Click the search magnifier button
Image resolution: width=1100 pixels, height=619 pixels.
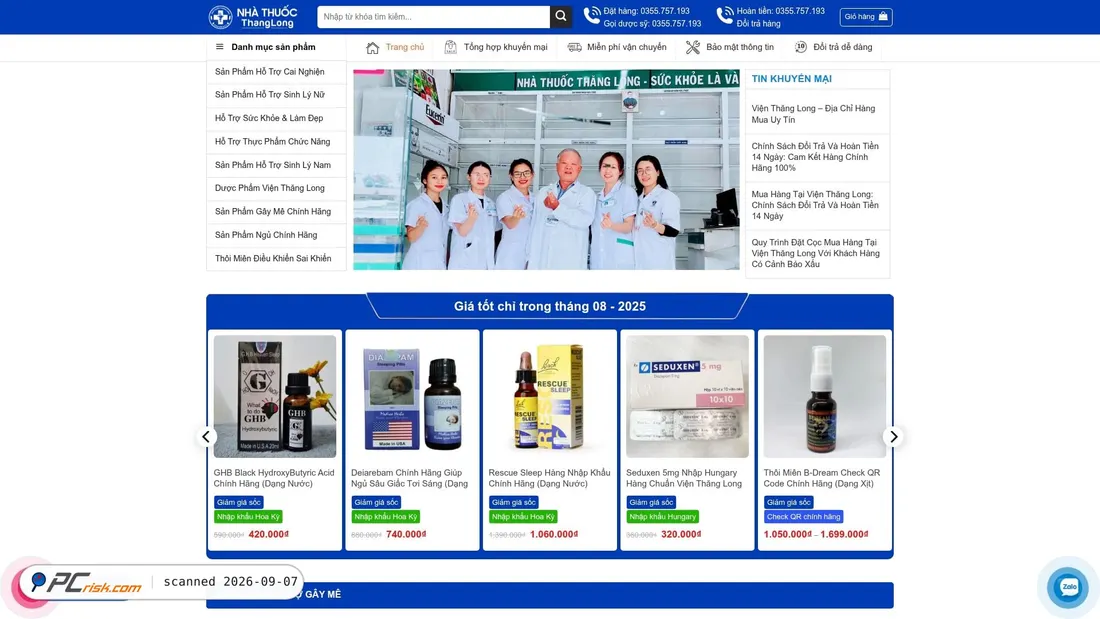coord(561,17)
